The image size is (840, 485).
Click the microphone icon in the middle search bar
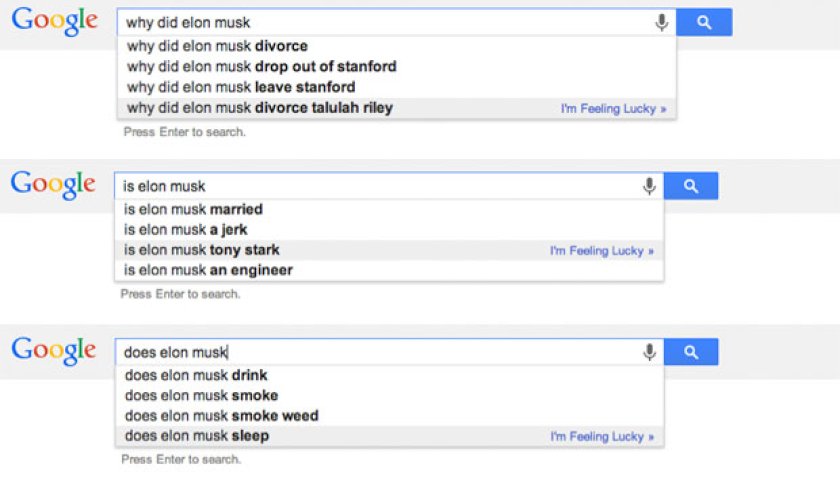coord(649,186)
